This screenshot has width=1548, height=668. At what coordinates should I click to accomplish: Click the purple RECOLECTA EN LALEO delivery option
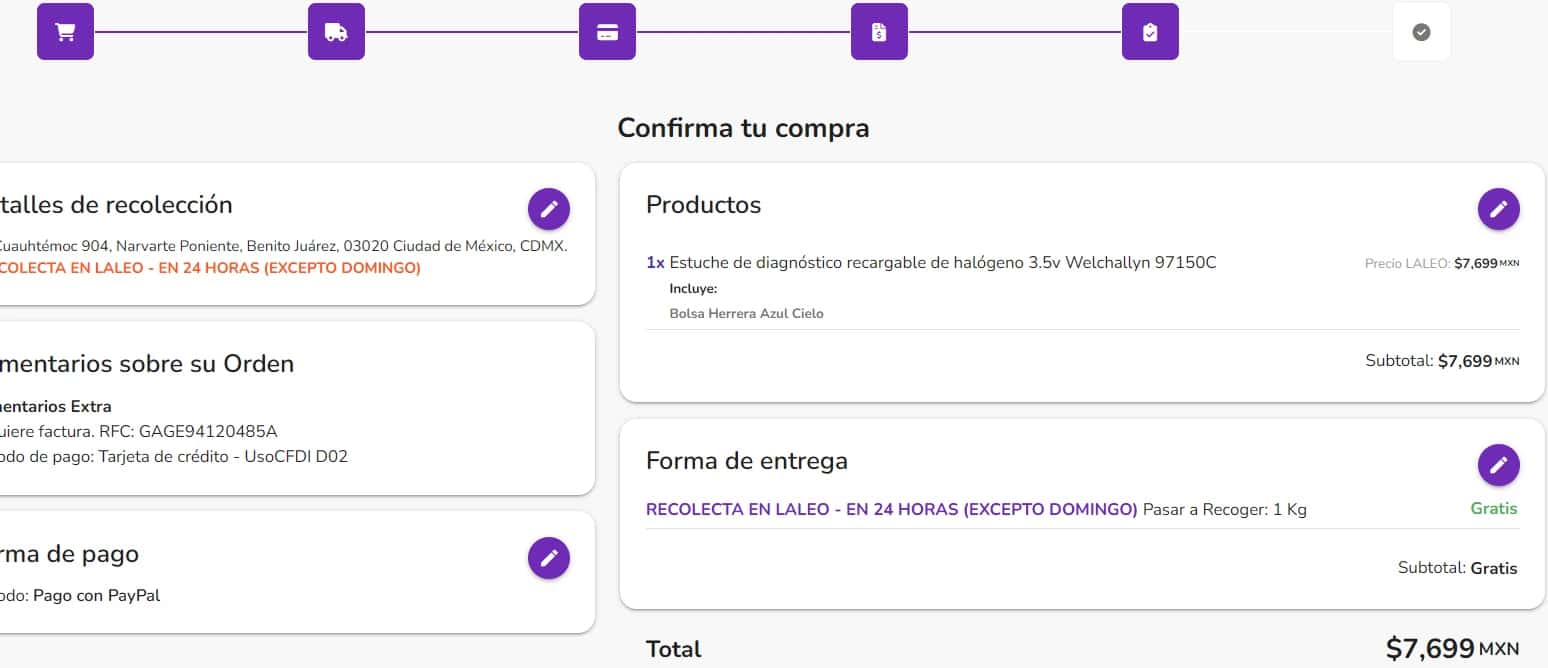pyautogui.click(x=892, y=509)
